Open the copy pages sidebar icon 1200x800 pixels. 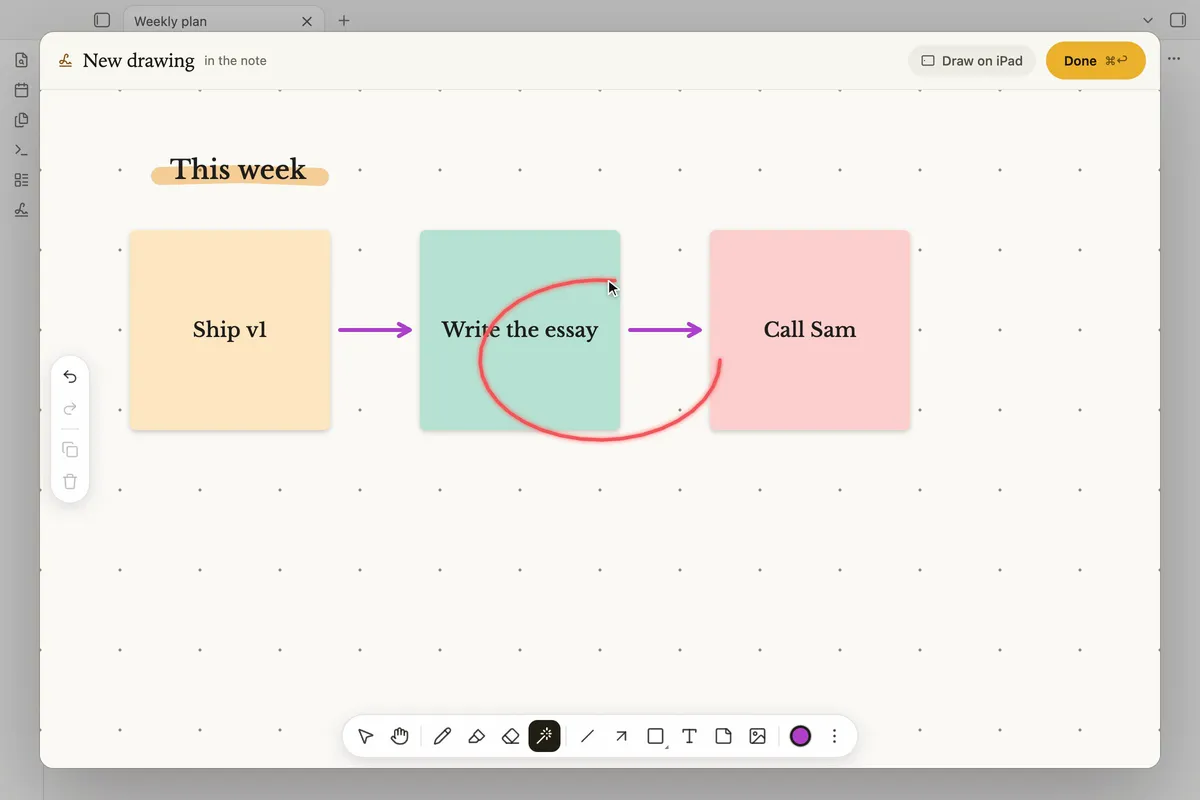point(21,120)
